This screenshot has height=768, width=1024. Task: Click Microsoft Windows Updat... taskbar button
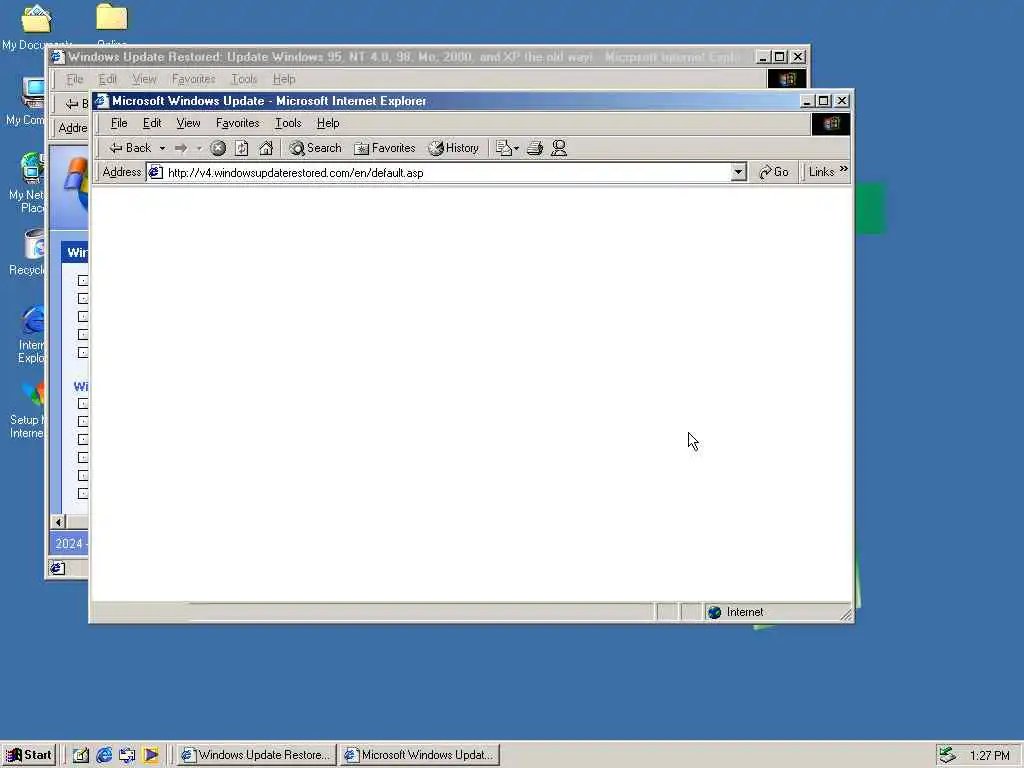click(420, 755)
